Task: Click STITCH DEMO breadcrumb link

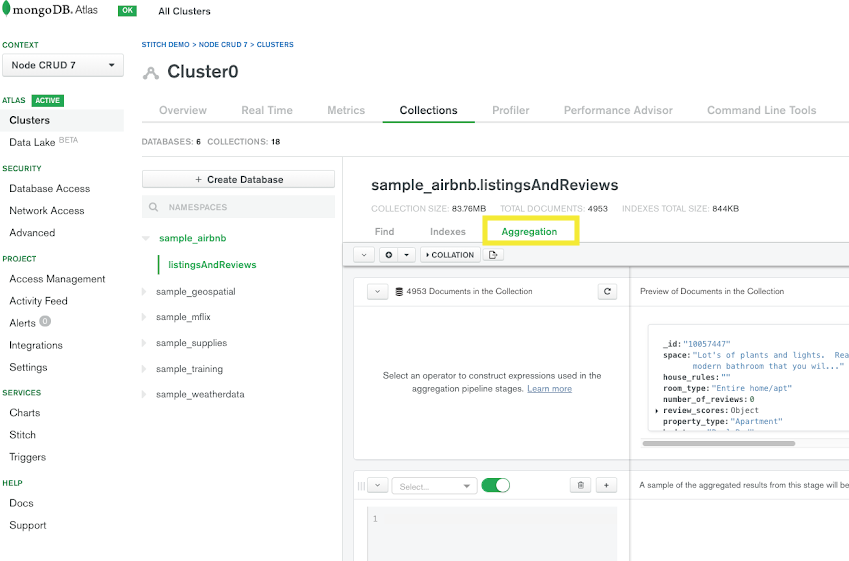Action: point(166,45)
